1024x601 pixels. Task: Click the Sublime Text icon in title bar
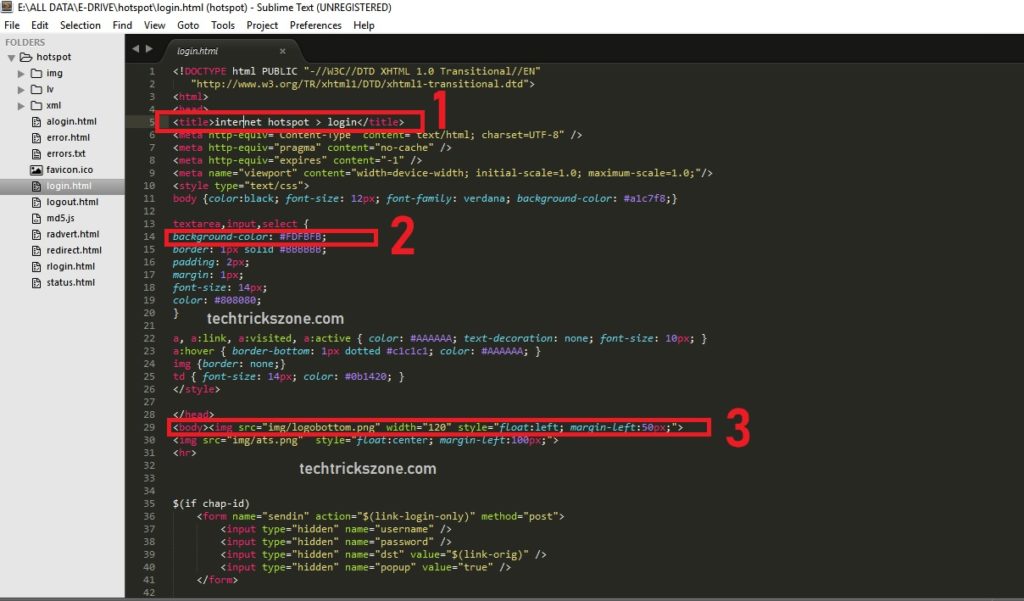point(9,8)
